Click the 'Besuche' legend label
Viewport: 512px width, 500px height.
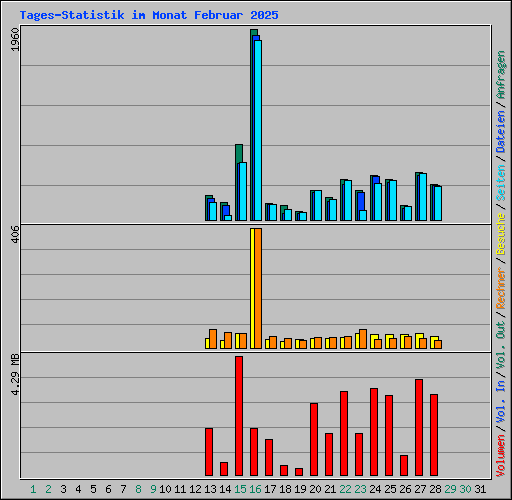(501, 234)
